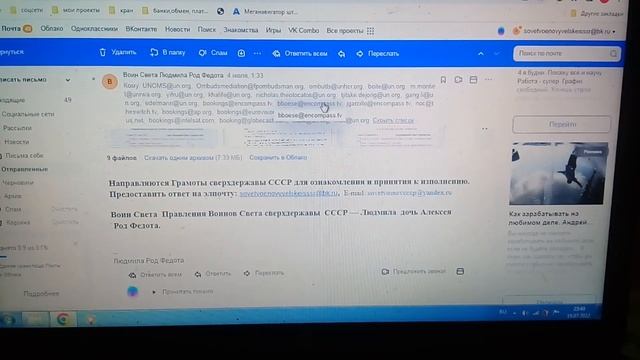Click the Windows Start button
Viewport: 640px width, 360px height.
pos(8,320)
